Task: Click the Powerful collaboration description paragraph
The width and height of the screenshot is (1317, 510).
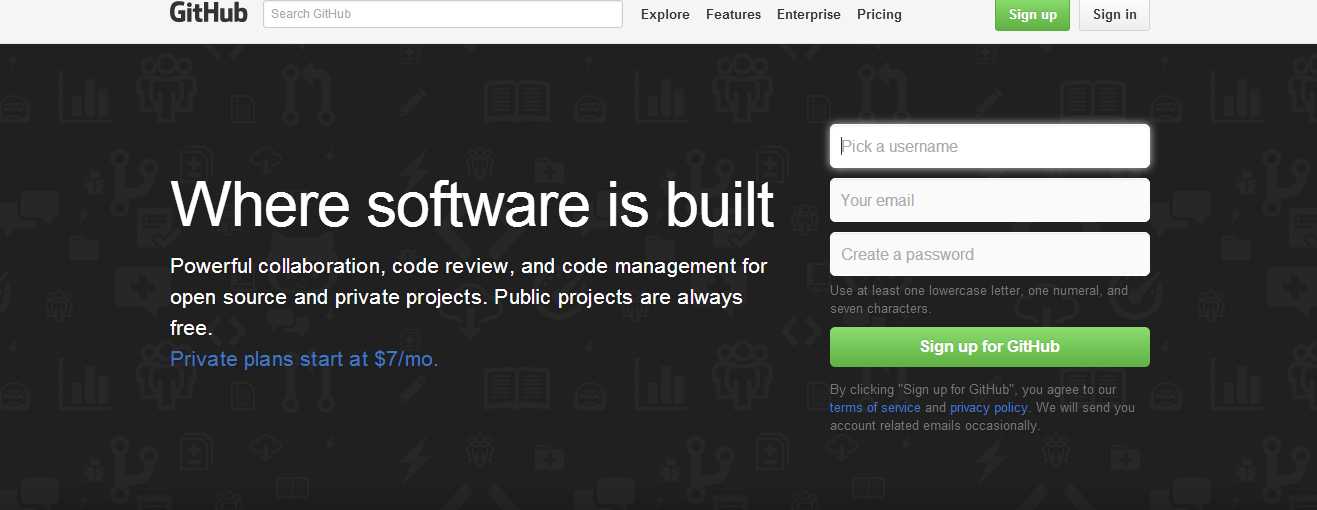Action: click(x=469, y=297)
